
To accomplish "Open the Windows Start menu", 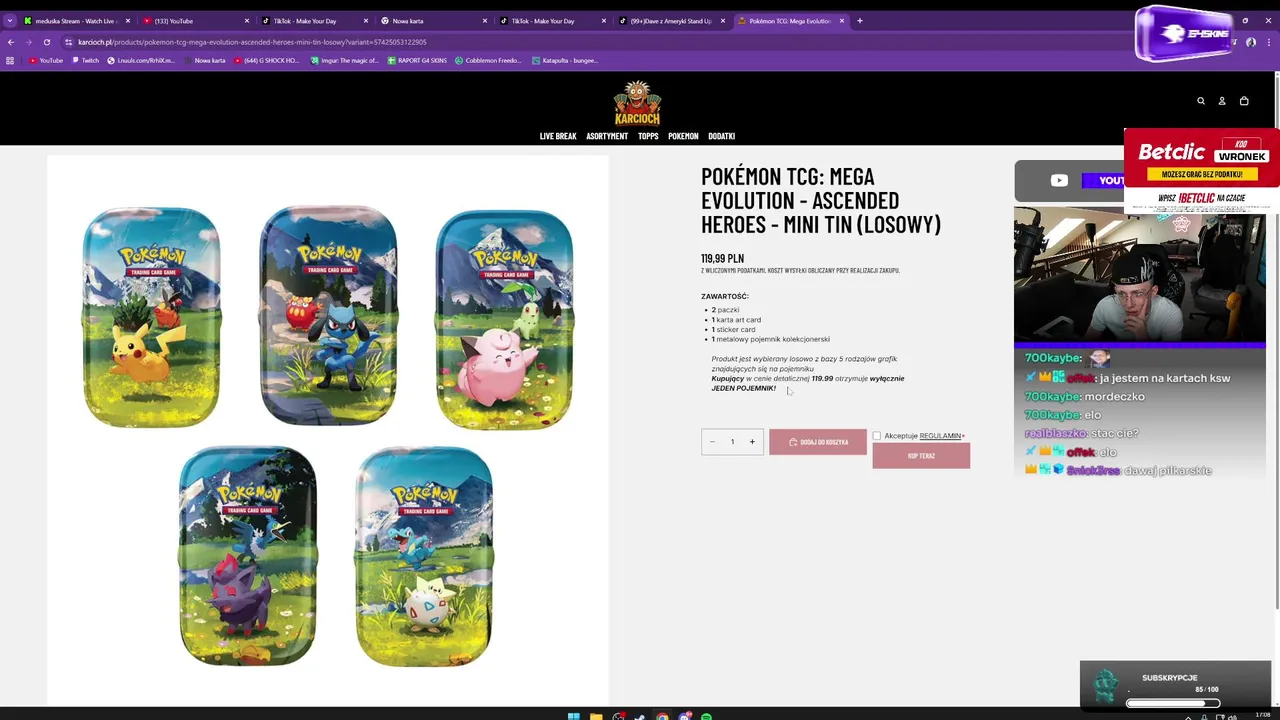I will [x=573, y=716].
